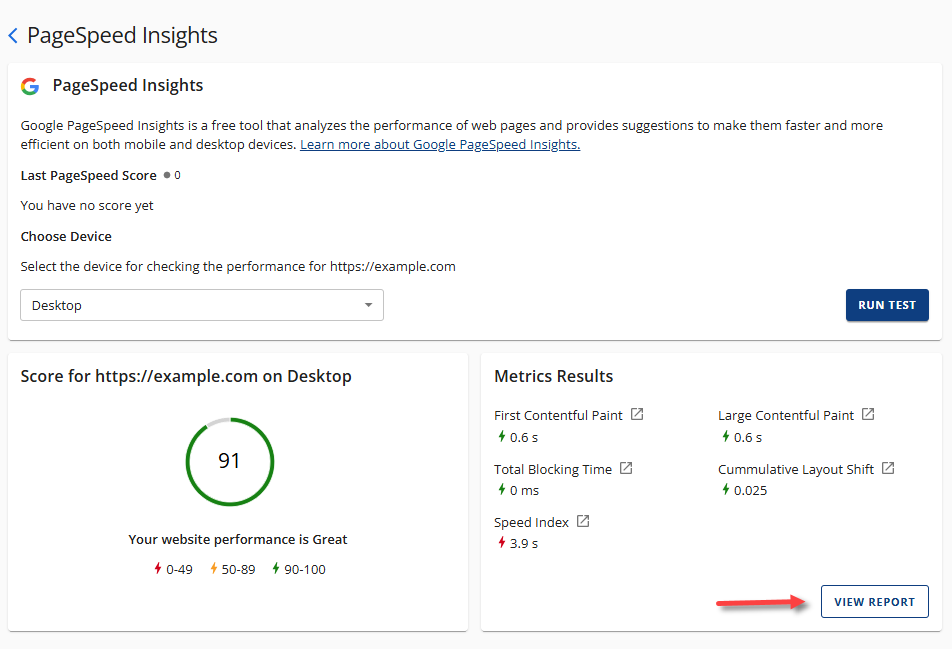Open the Large Contentful Paint external link icon
952x649 pixels.
[866, 413]
